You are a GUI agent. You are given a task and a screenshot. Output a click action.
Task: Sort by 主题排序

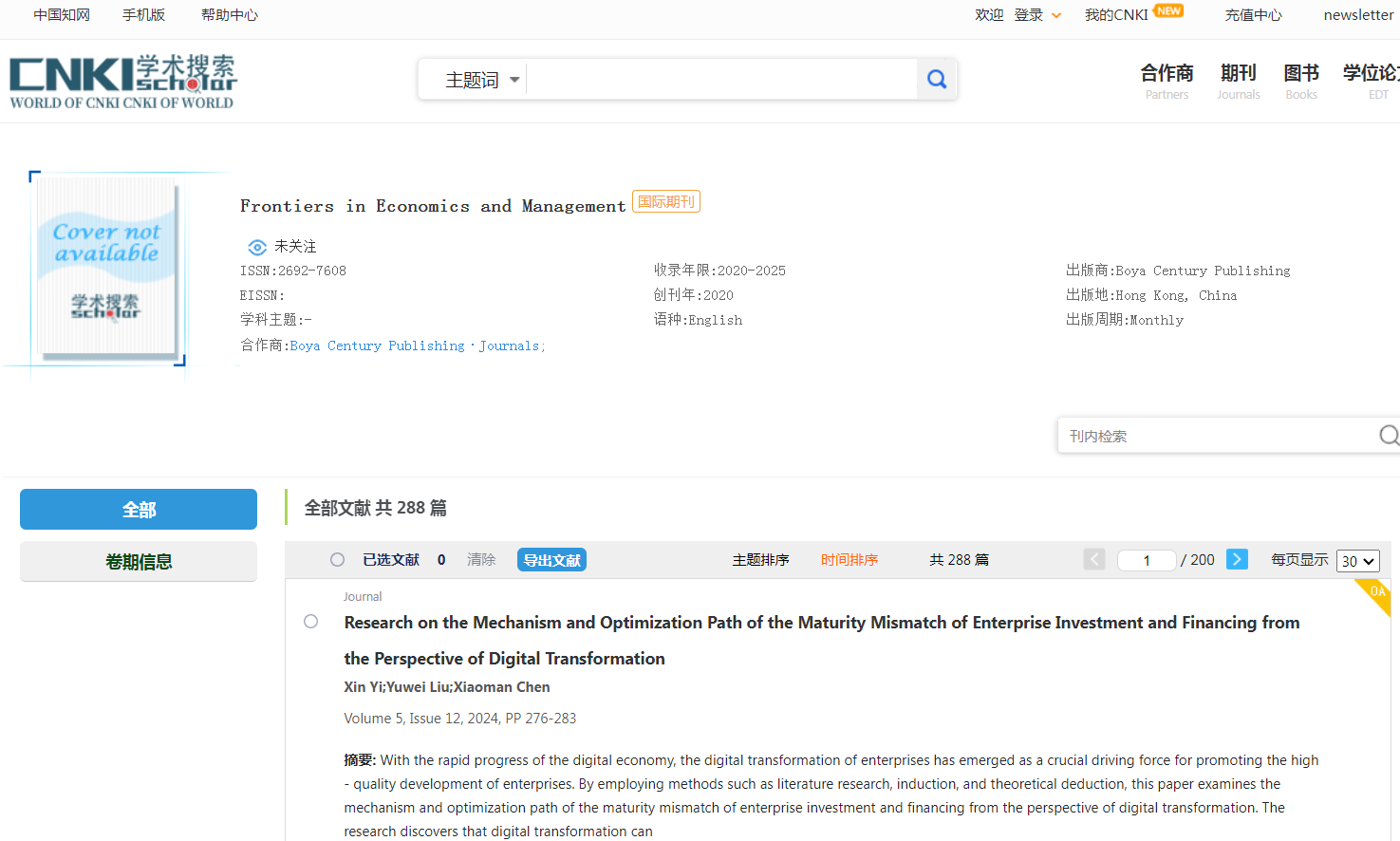tap(760, 560)
